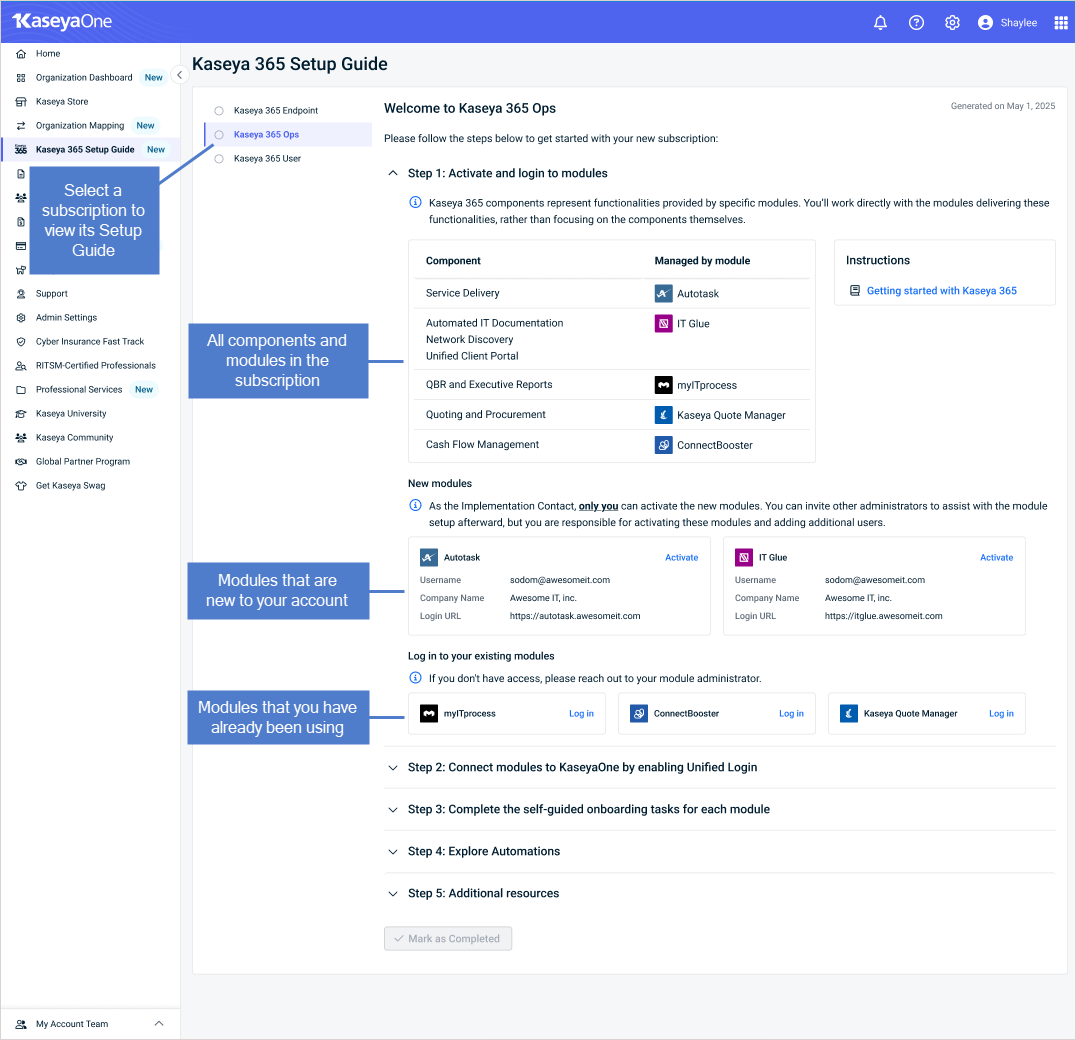Click the Cash Flow Management row

tap(611, 445)
